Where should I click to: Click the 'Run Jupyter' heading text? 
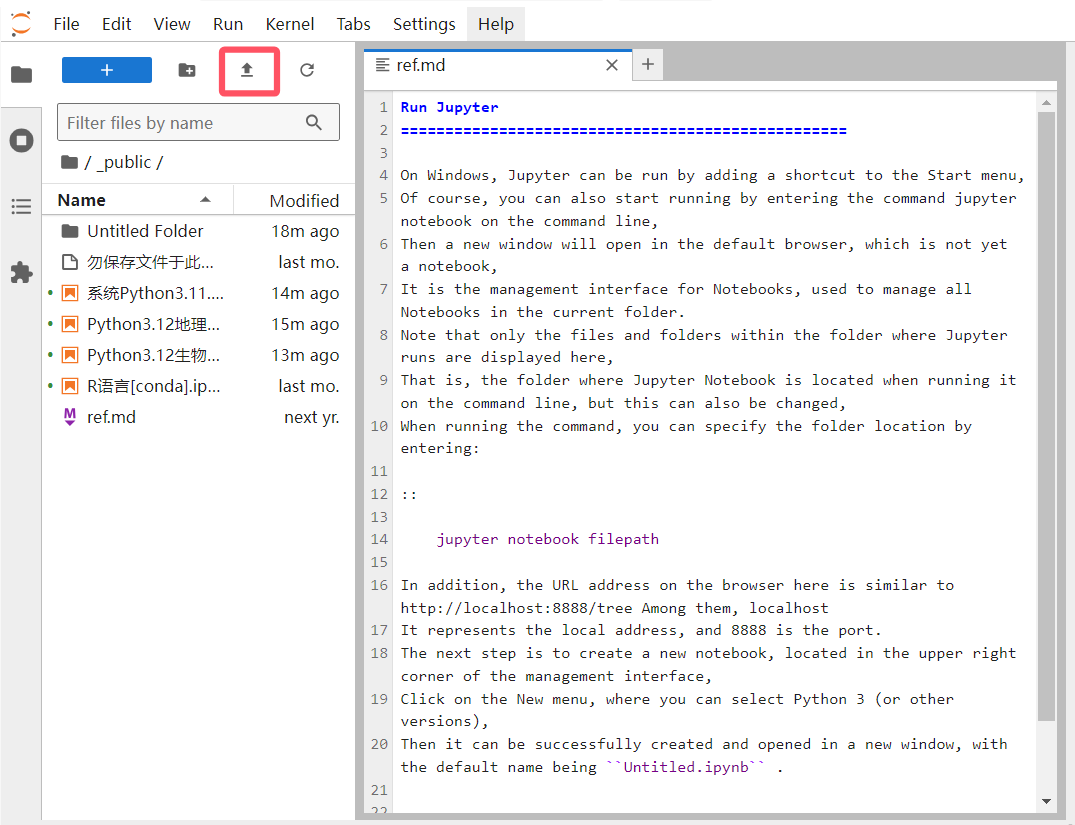(450, 107)
